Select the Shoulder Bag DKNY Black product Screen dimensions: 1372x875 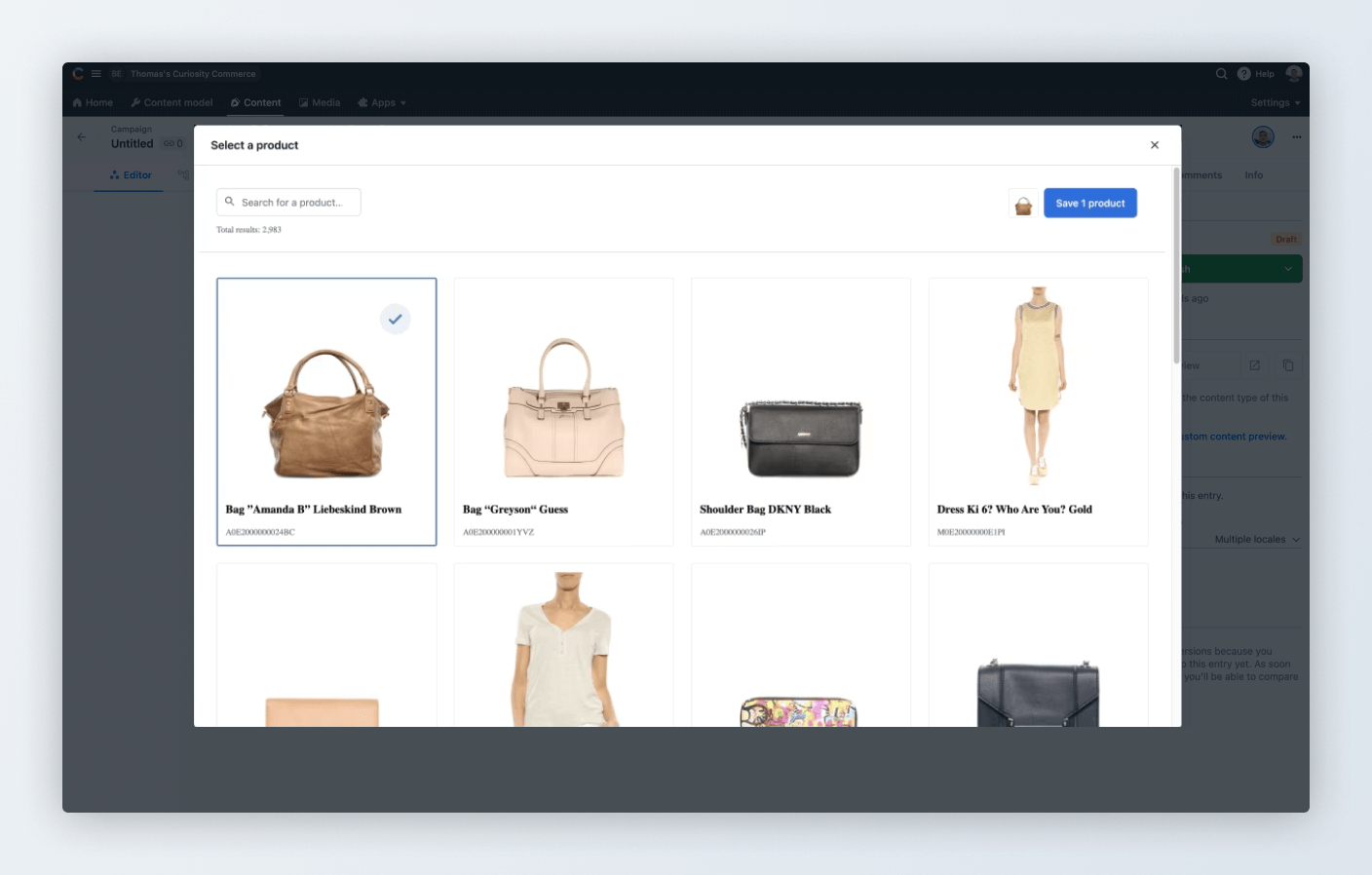[x=800, y=410]
